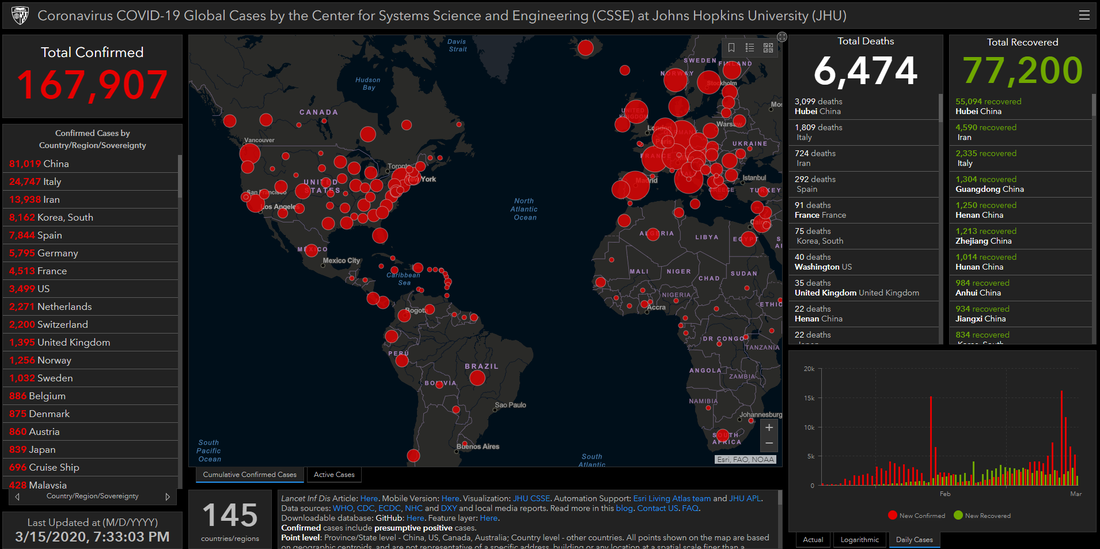Go to the previous country list view
Viewport: 1100px width, 549px height.
tap(16, 496)
